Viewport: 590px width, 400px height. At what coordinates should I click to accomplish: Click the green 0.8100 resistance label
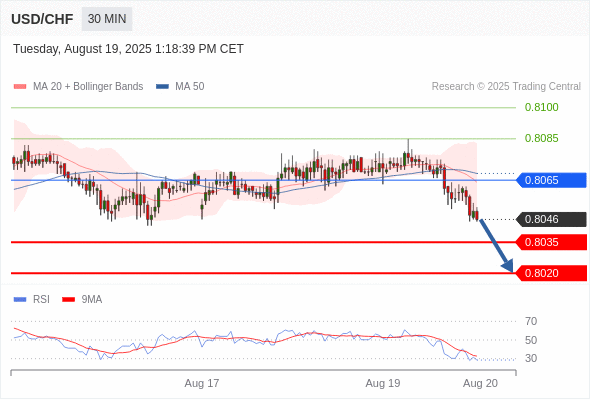coord(541,107)
